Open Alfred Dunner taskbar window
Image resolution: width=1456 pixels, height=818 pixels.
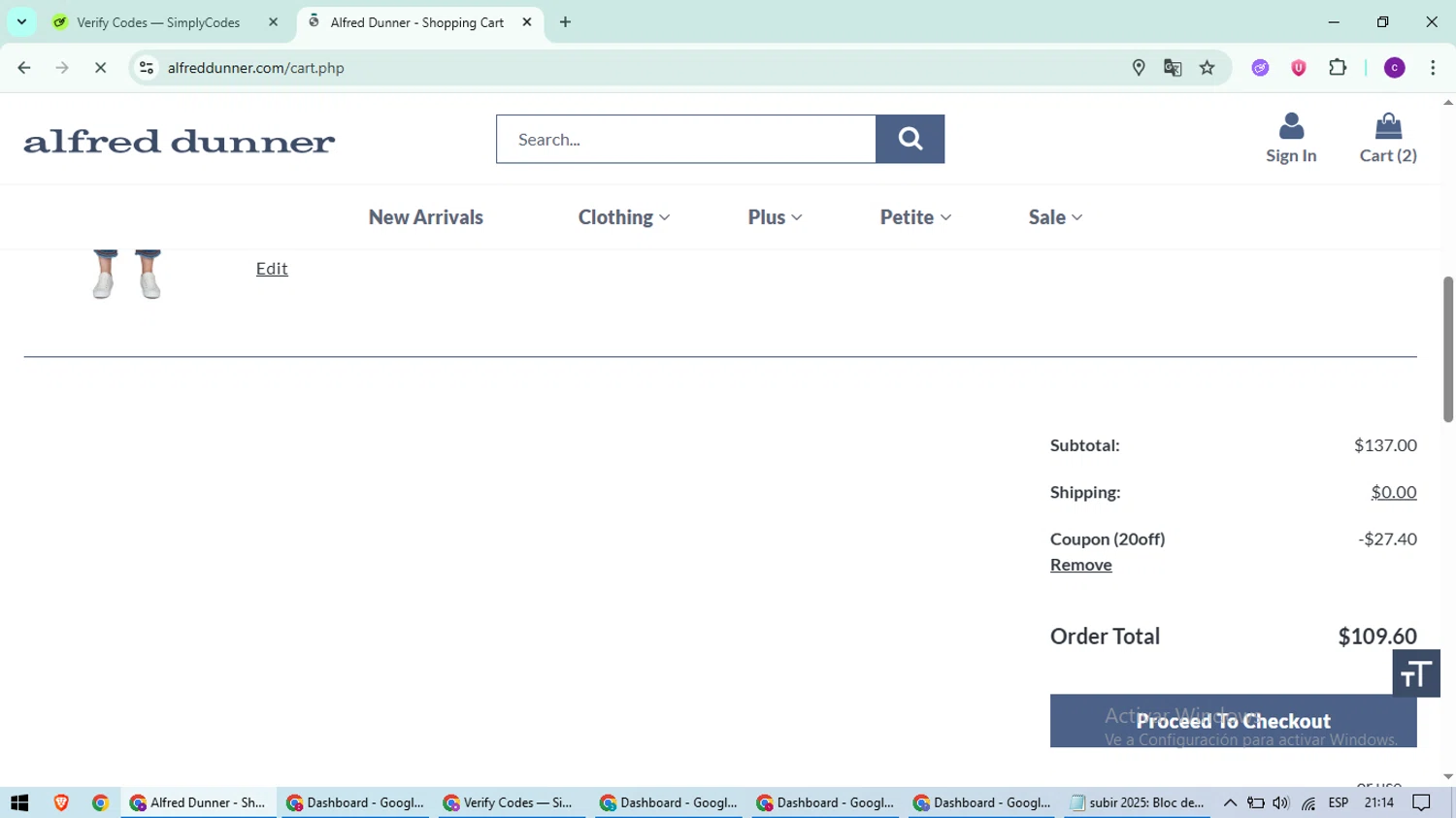click(x=198, y=802)
